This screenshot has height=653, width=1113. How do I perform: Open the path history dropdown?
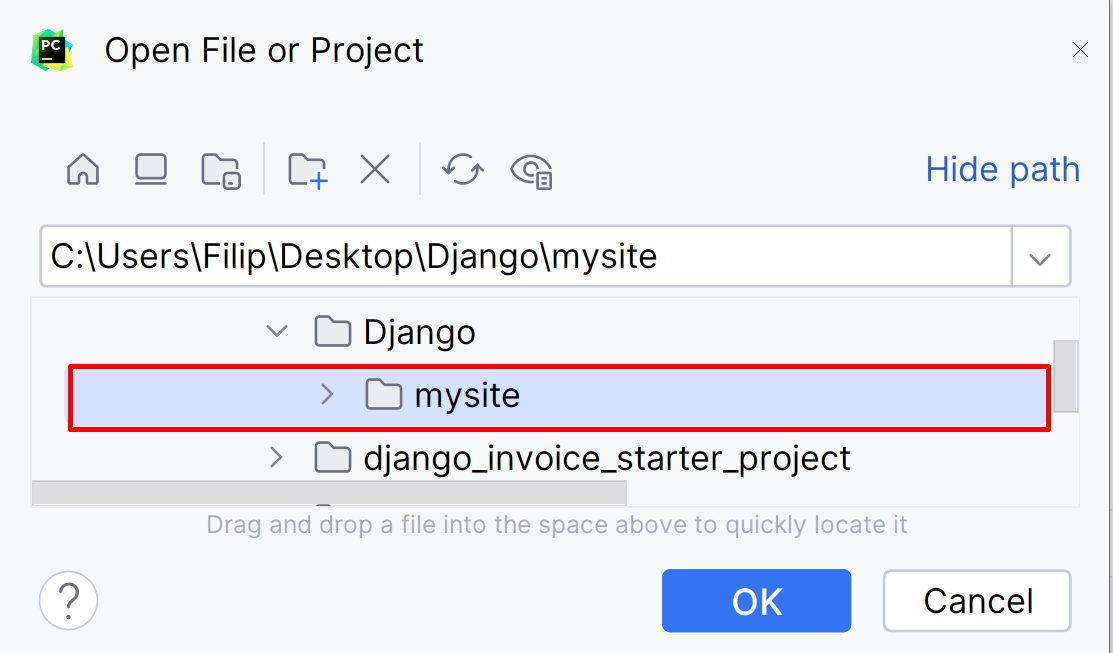[1041, 256]
